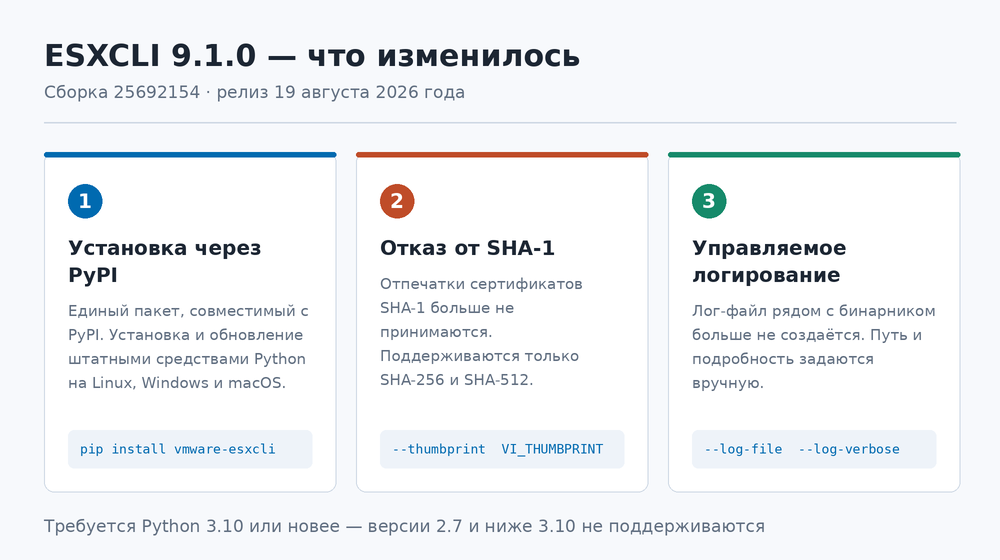Screen dimensions: 1000x560
Task: Click the paragraph starting "Единый пакет, совместимый с PyPI"
Action: click(188, 347)
